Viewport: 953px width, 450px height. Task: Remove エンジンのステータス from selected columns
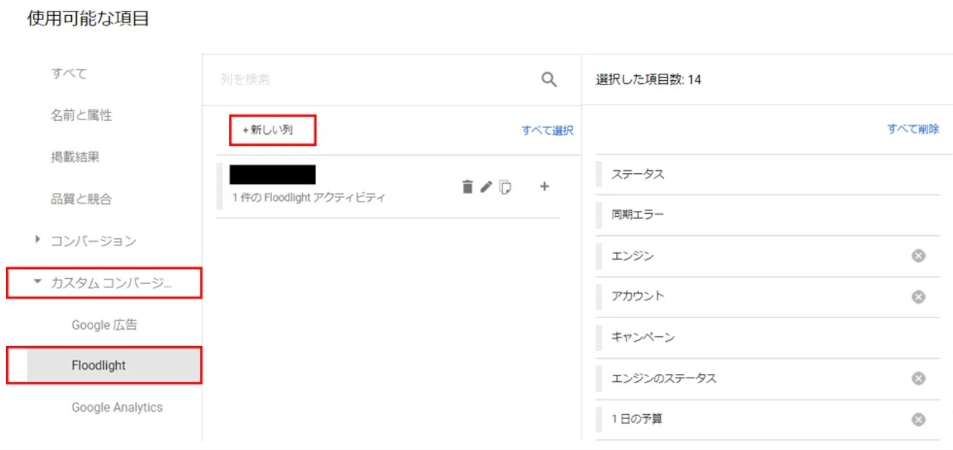[918, 379]
